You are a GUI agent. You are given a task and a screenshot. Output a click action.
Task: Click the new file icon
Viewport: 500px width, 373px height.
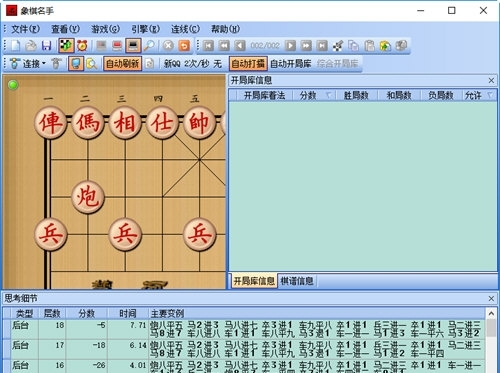tap(15, 46)
